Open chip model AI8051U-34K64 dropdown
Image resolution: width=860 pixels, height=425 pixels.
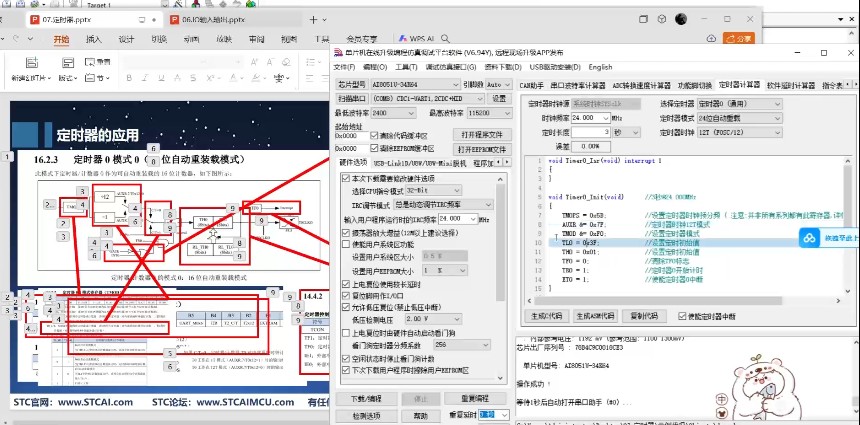point(415,85)
